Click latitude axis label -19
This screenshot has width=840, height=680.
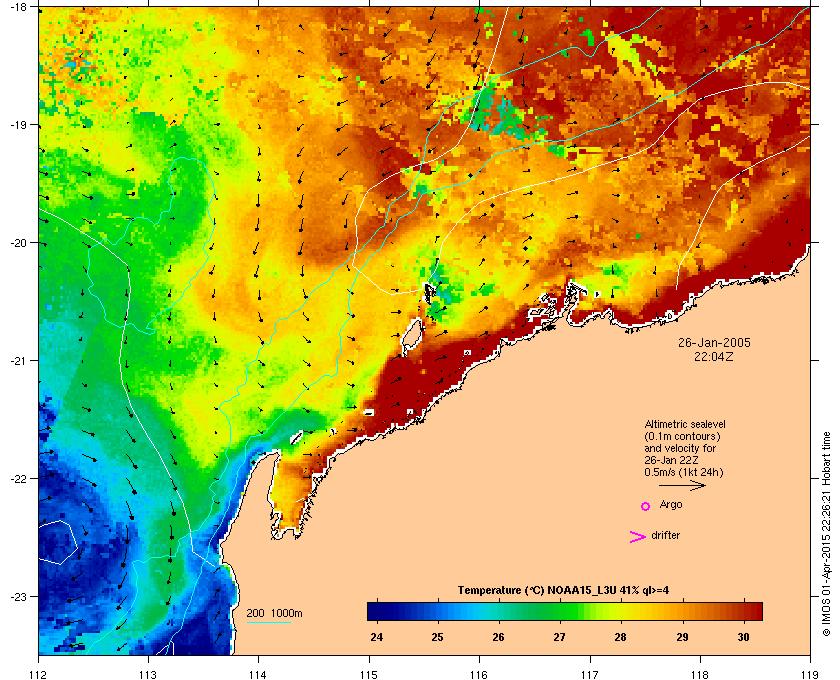[x=18, y=125]
